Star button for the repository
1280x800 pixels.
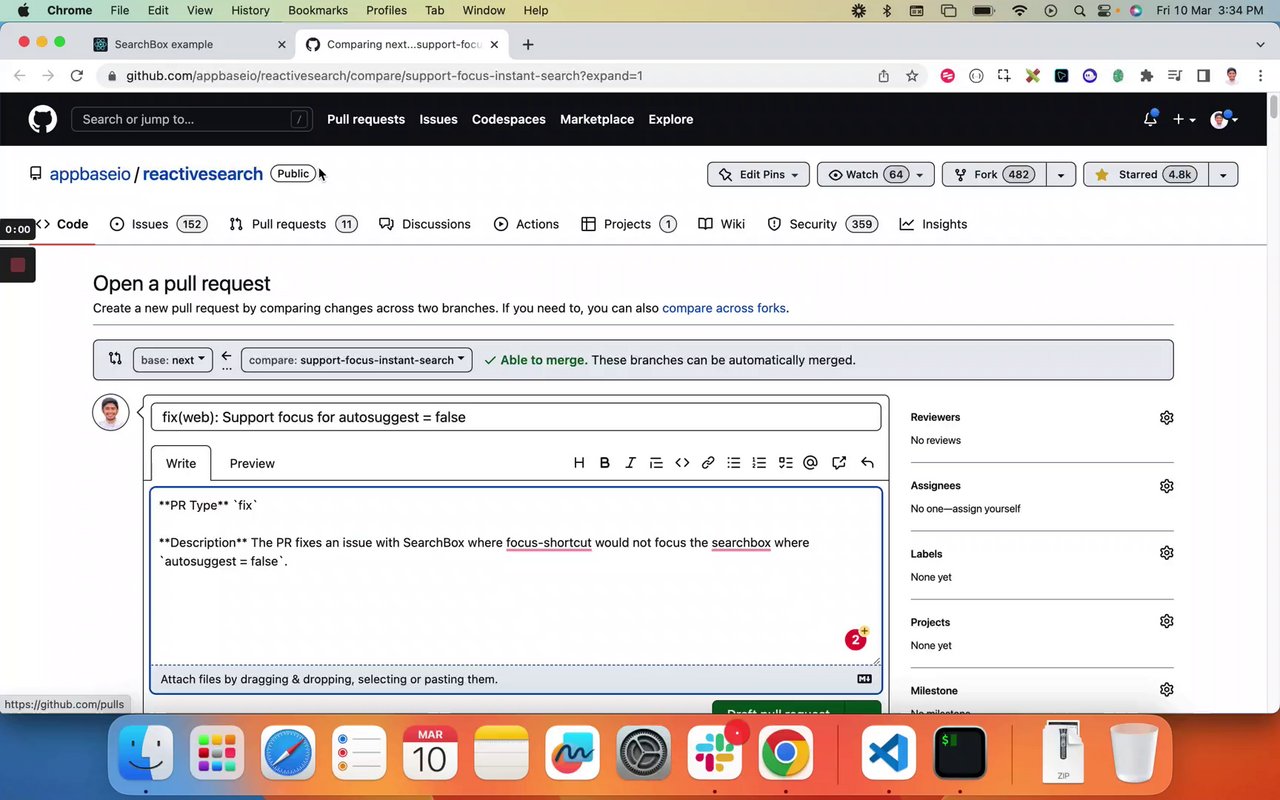(1144, 174)
